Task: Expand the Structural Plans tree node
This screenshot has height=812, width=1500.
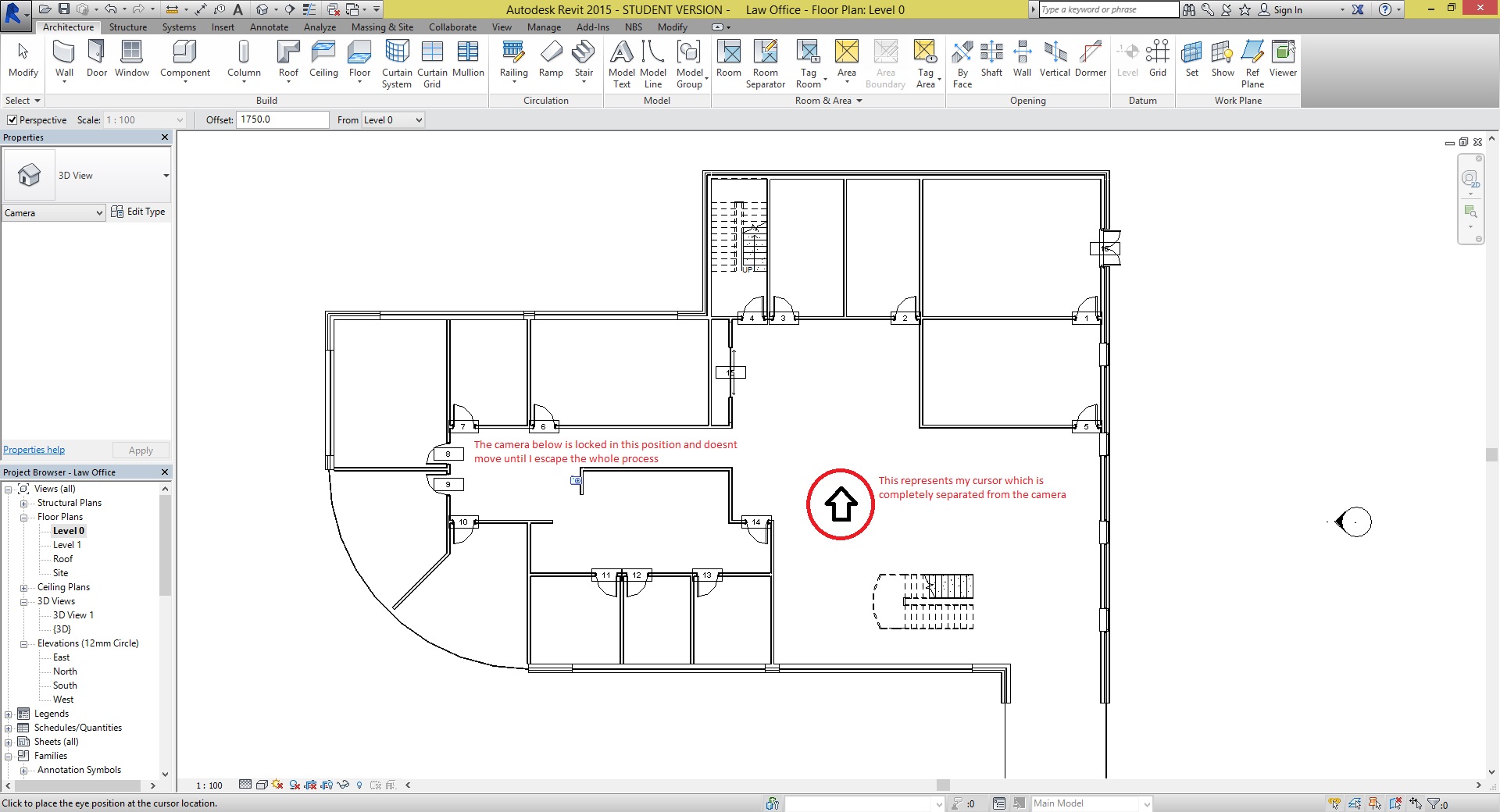Action: 24,504
